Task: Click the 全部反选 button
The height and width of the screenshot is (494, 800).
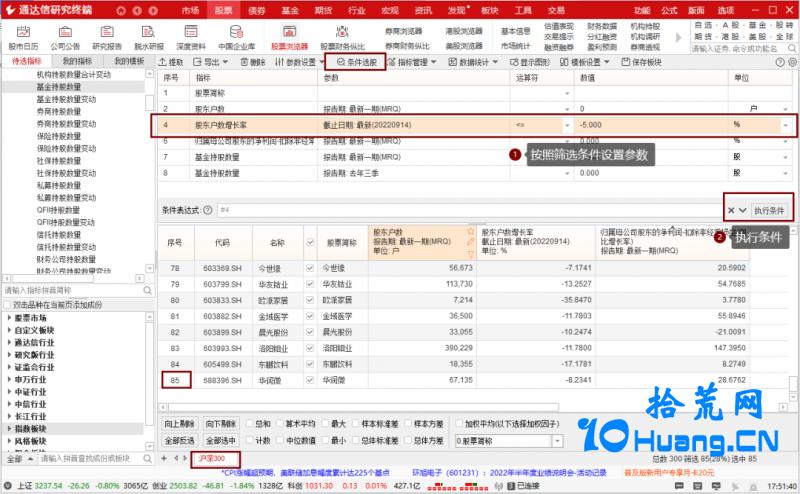Action: point(179,440)
